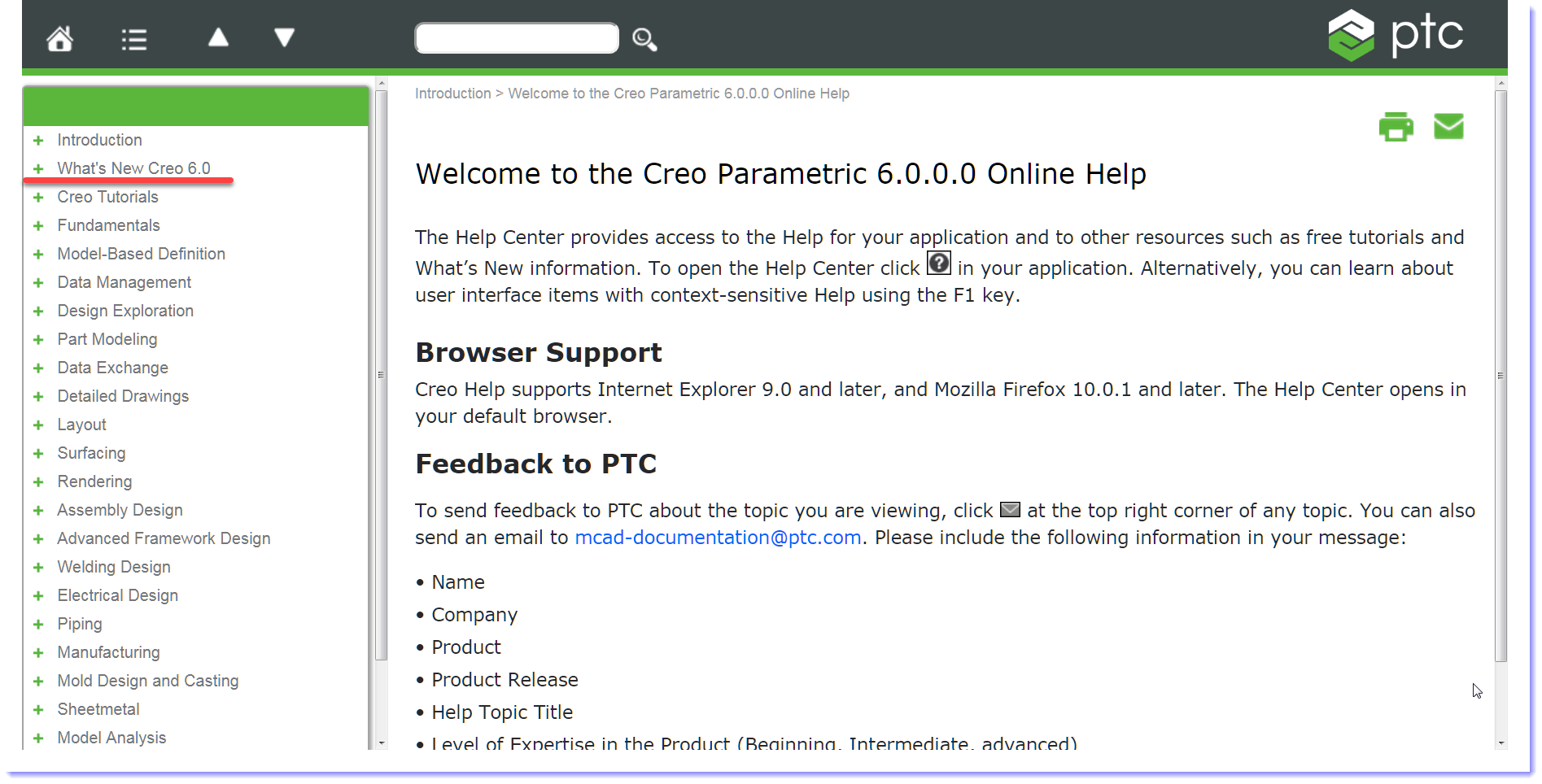Click the topic pane scroll up arrow

pos(1501,83)
